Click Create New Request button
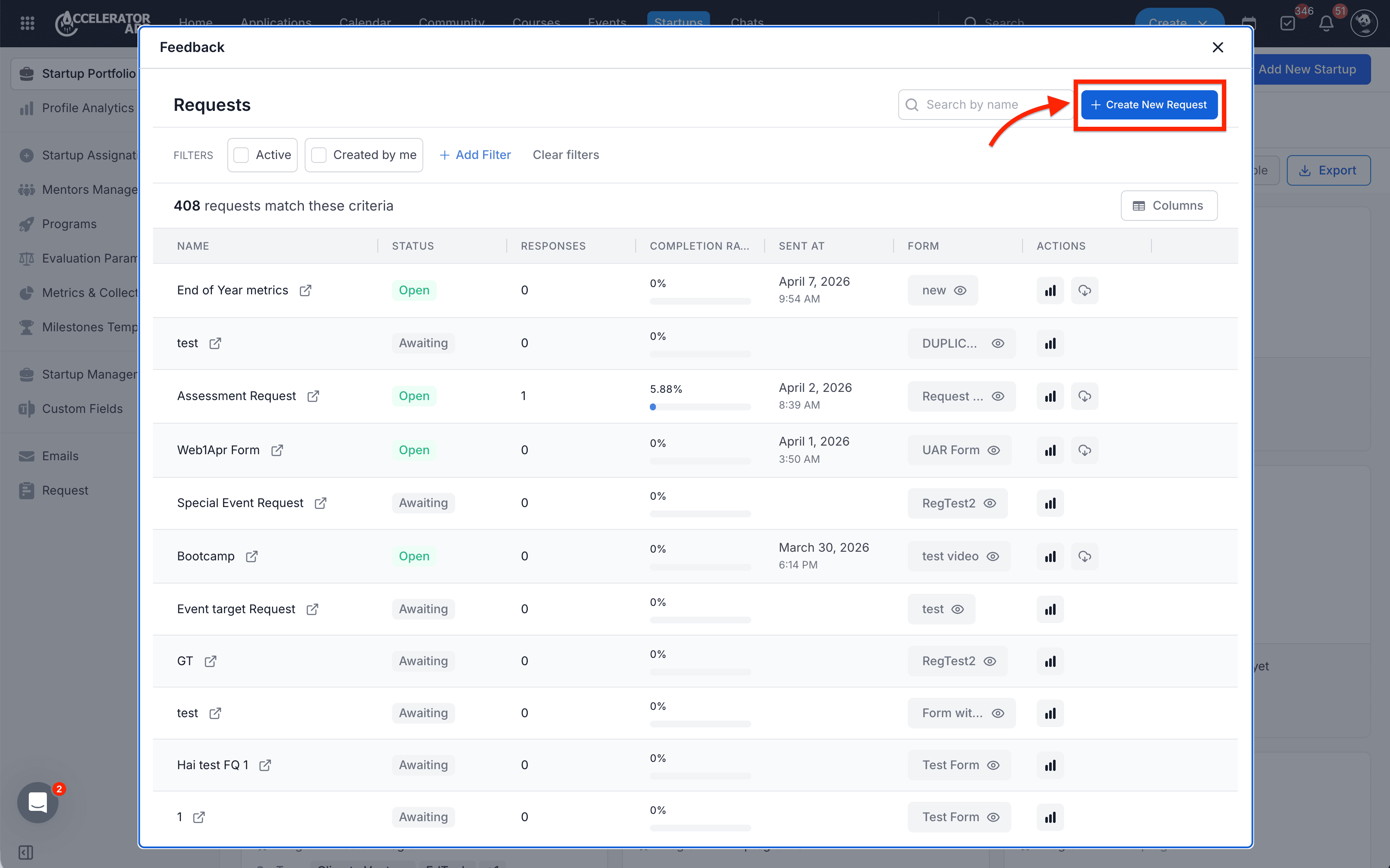This screenshot has height=868, width=1390. [x=1148, y=105]
